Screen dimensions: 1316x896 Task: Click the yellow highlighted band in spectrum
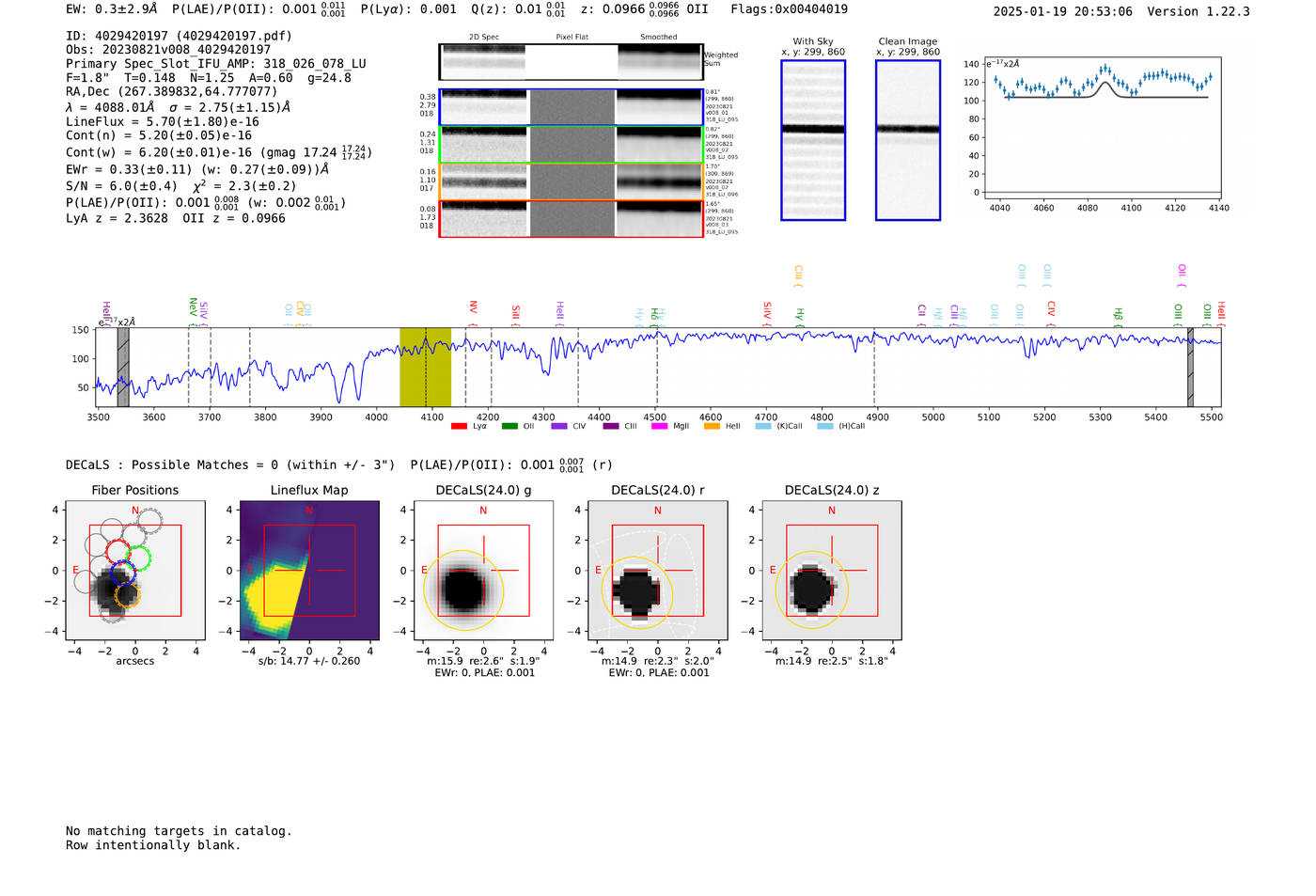click(x=425, y=367)
